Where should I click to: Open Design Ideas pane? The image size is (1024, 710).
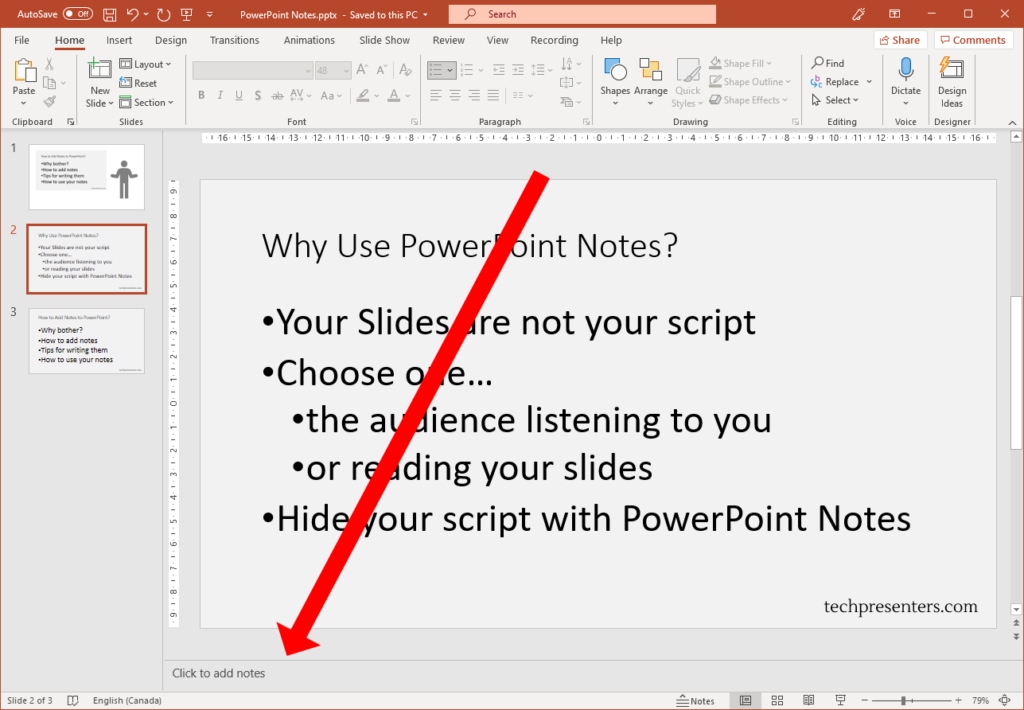coord(952,82)
